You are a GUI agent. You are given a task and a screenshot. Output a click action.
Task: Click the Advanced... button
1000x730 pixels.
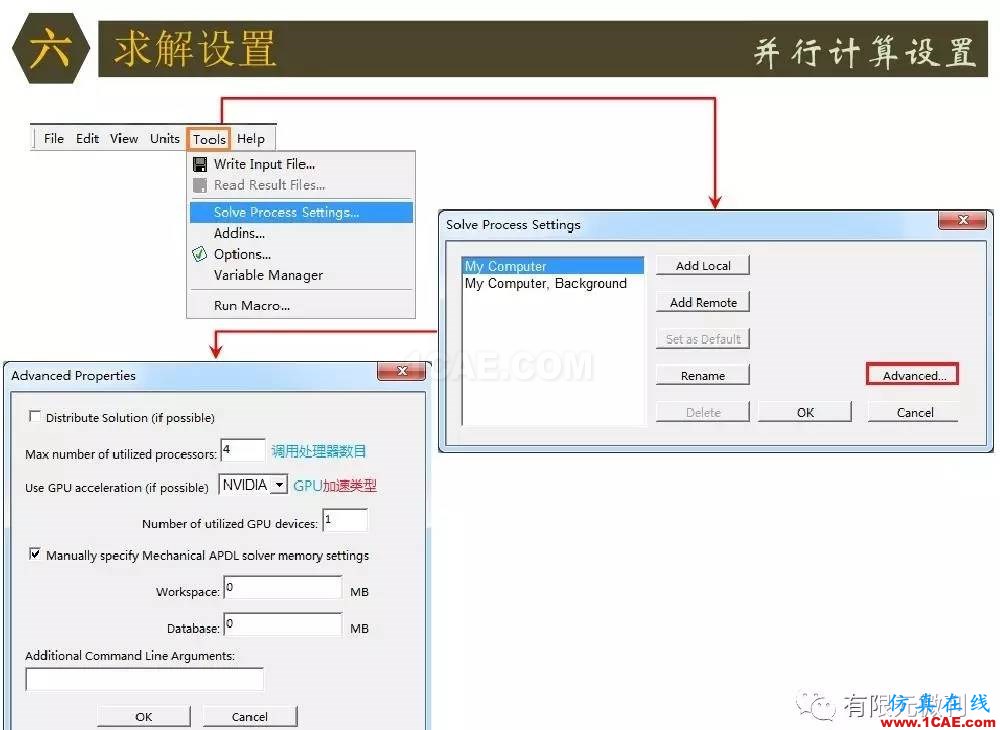(913, 375)
